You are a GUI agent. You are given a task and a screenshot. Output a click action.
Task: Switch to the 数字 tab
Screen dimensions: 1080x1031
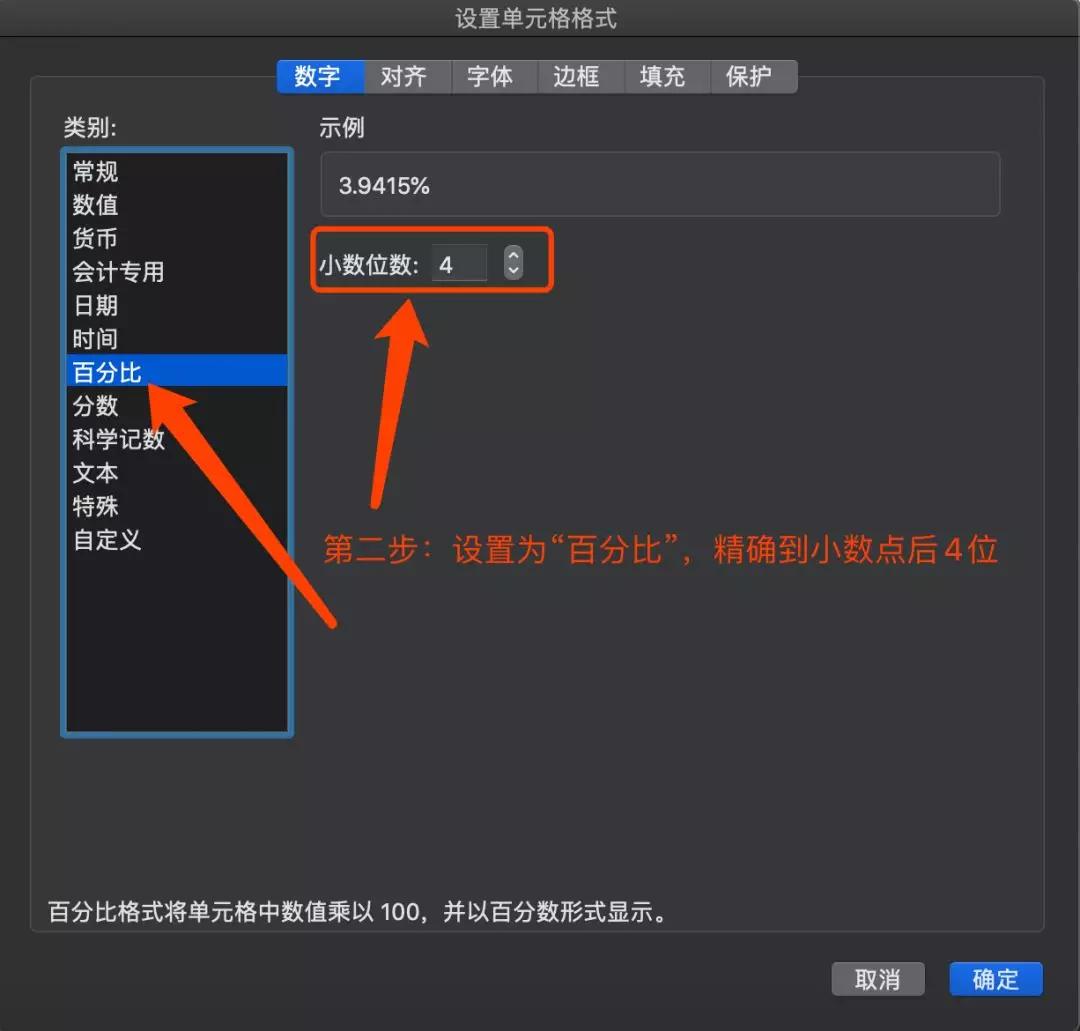pos(320,77)
